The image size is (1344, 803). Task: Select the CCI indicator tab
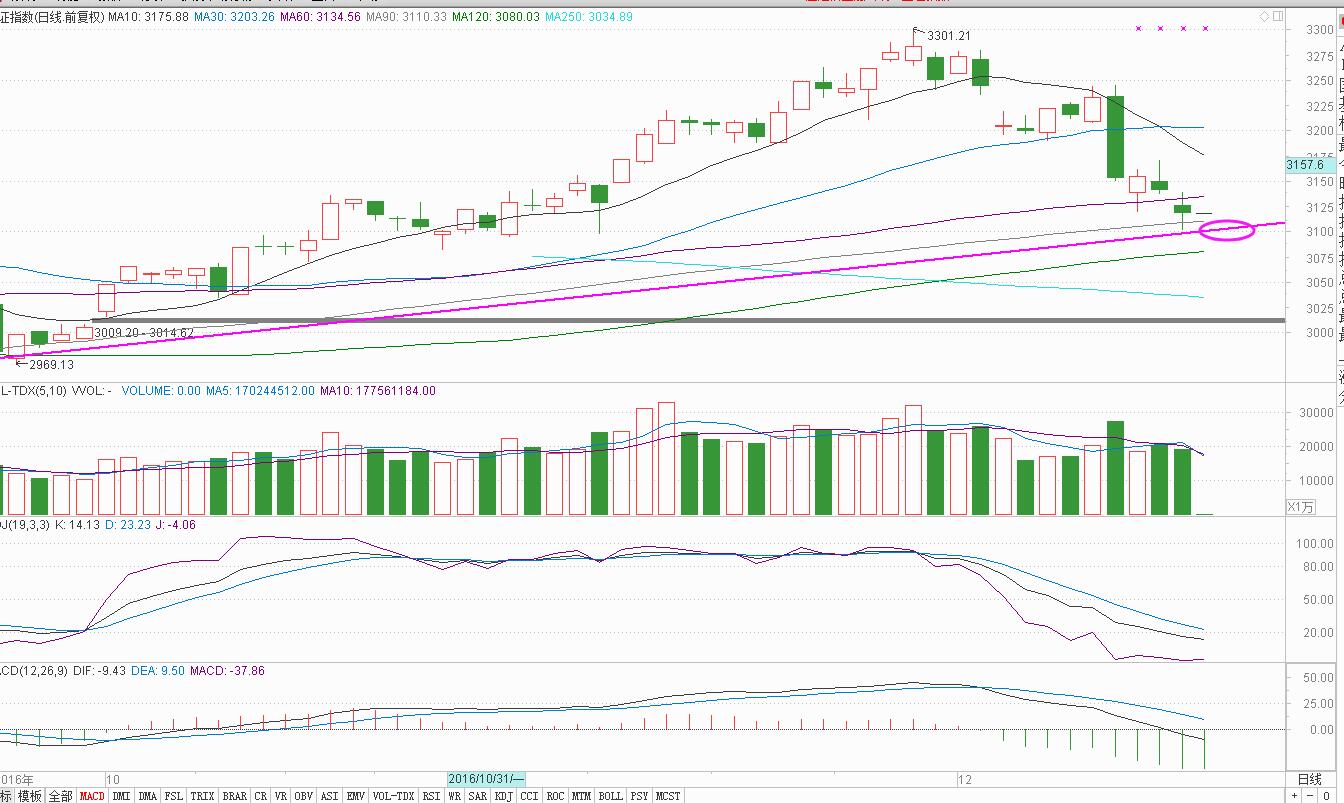(529, 796)
